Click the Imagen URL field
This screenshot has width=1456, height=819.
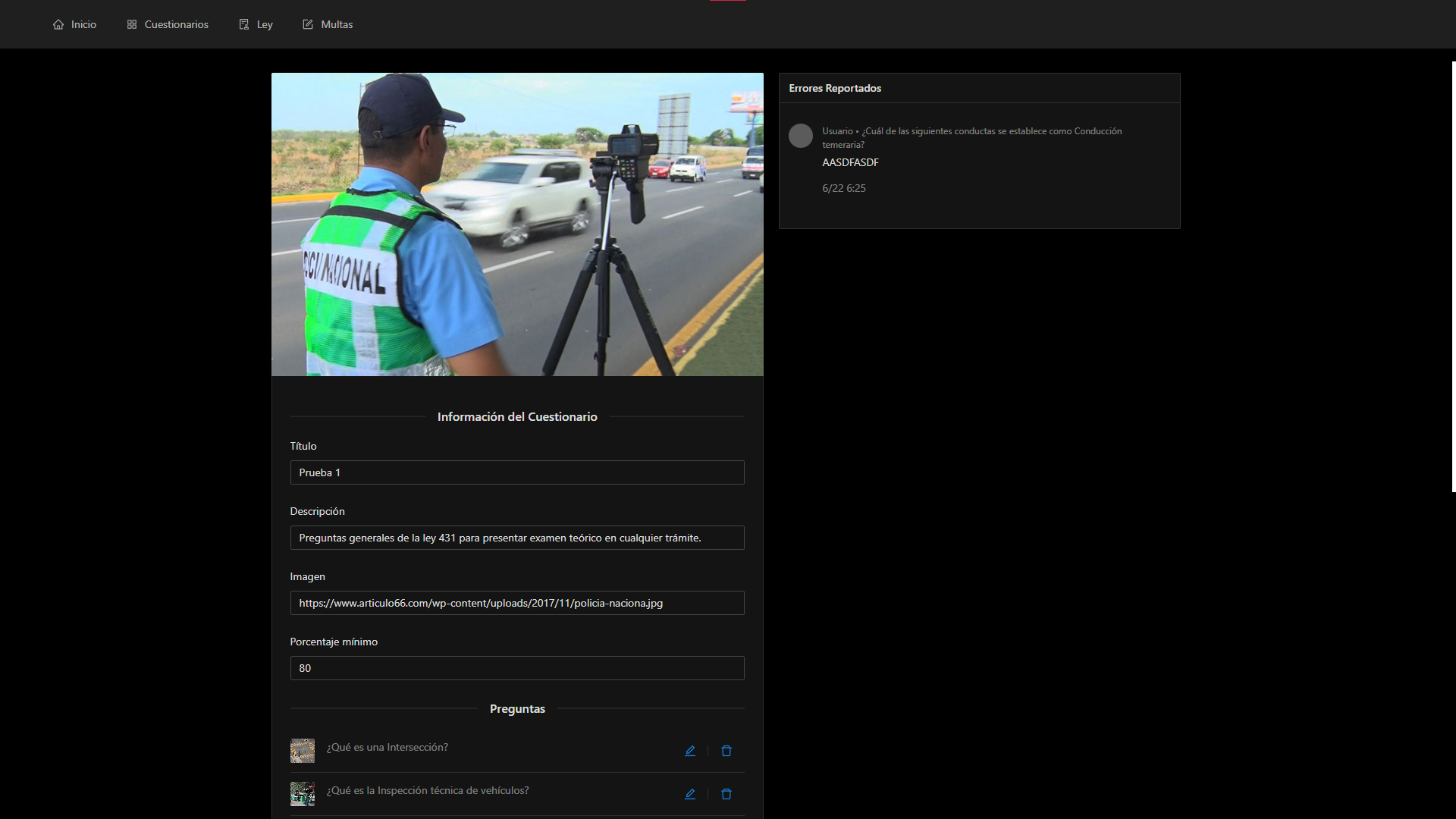(517, 603)
